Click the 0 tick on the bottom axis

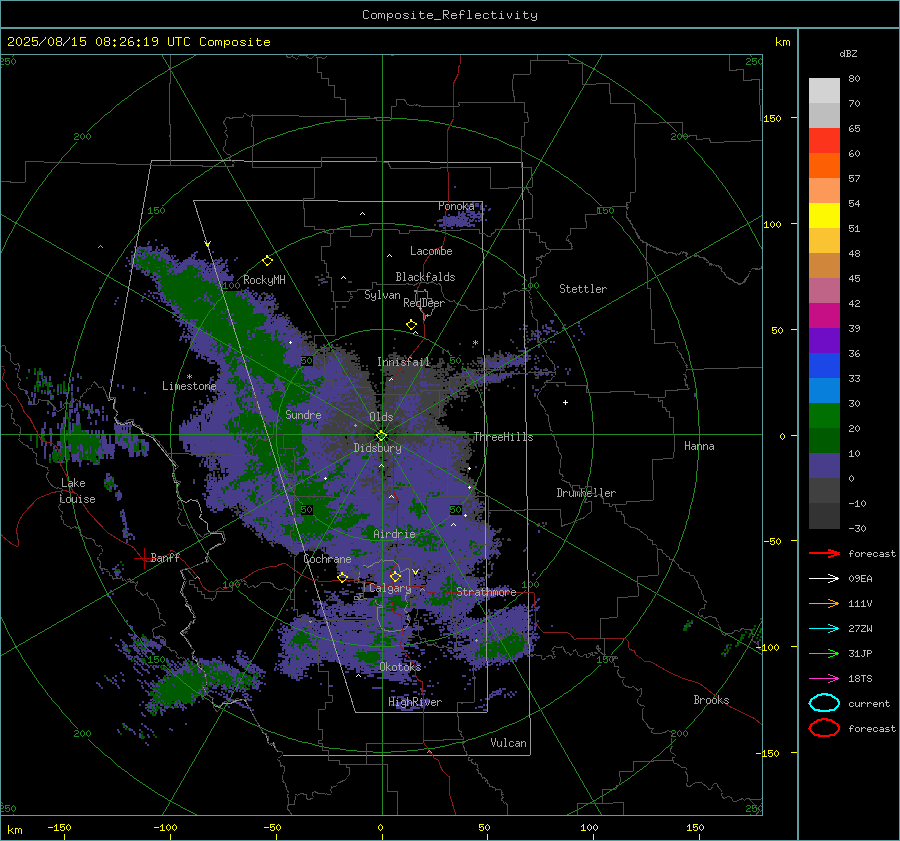click(381, 828)
